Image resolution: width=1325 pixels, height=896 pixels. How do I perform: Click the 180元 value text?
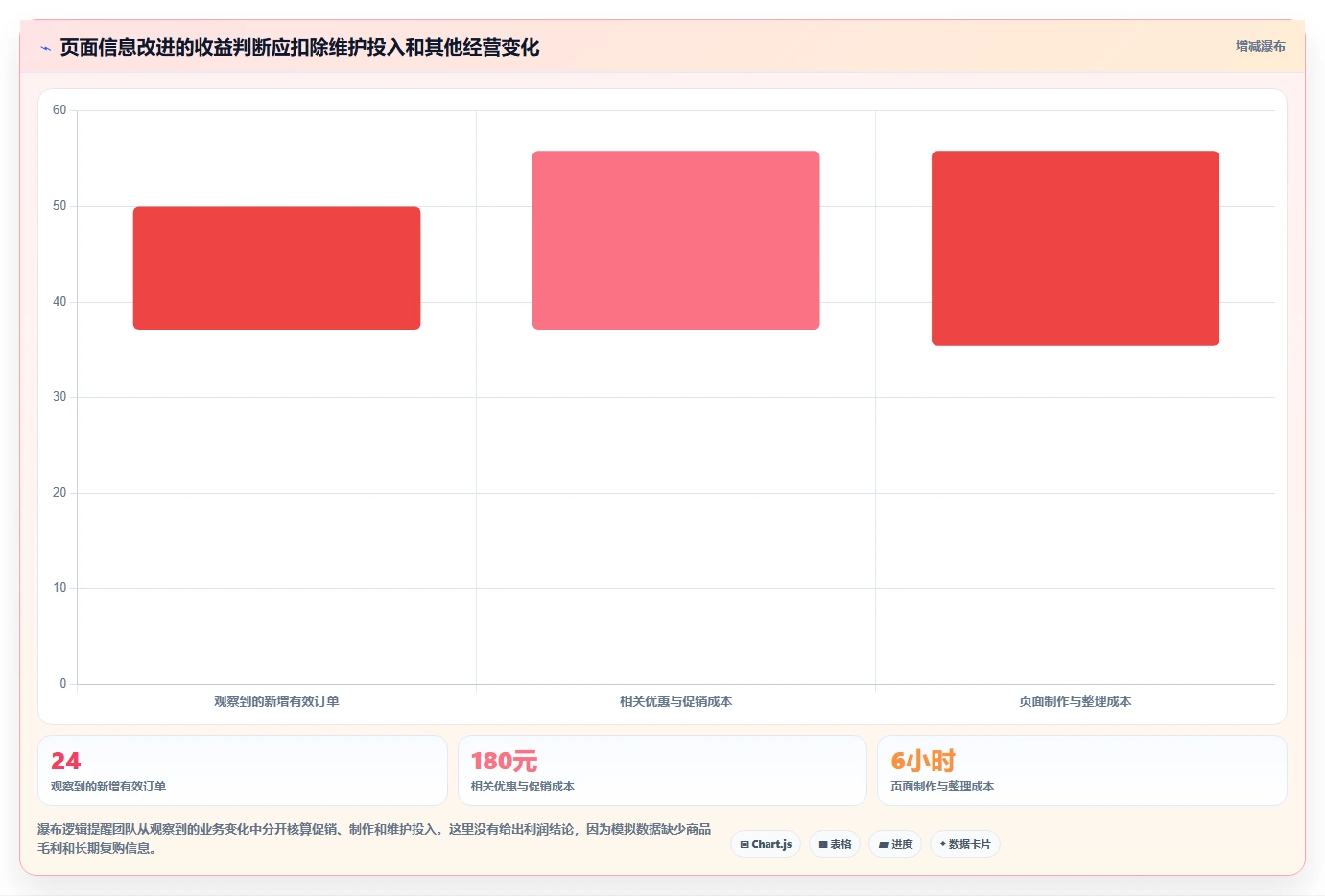pyautogui.click(x=505, y=762)
